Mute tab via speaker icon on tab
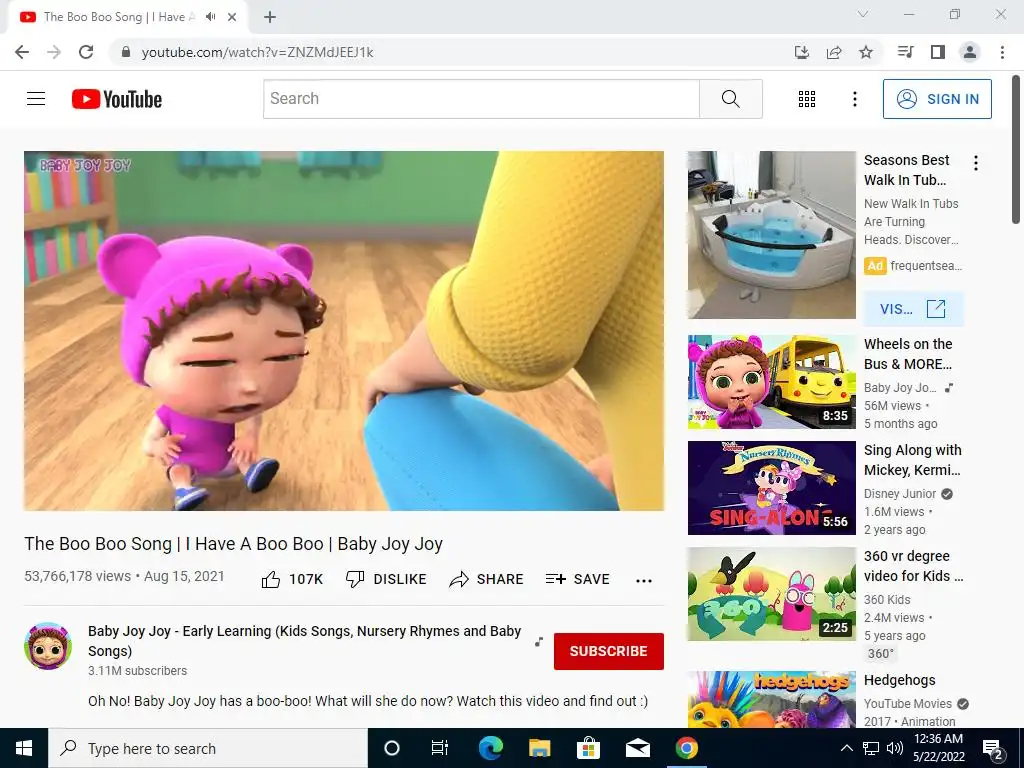The width and height of the screenshot is (1024, 768). 210,17
